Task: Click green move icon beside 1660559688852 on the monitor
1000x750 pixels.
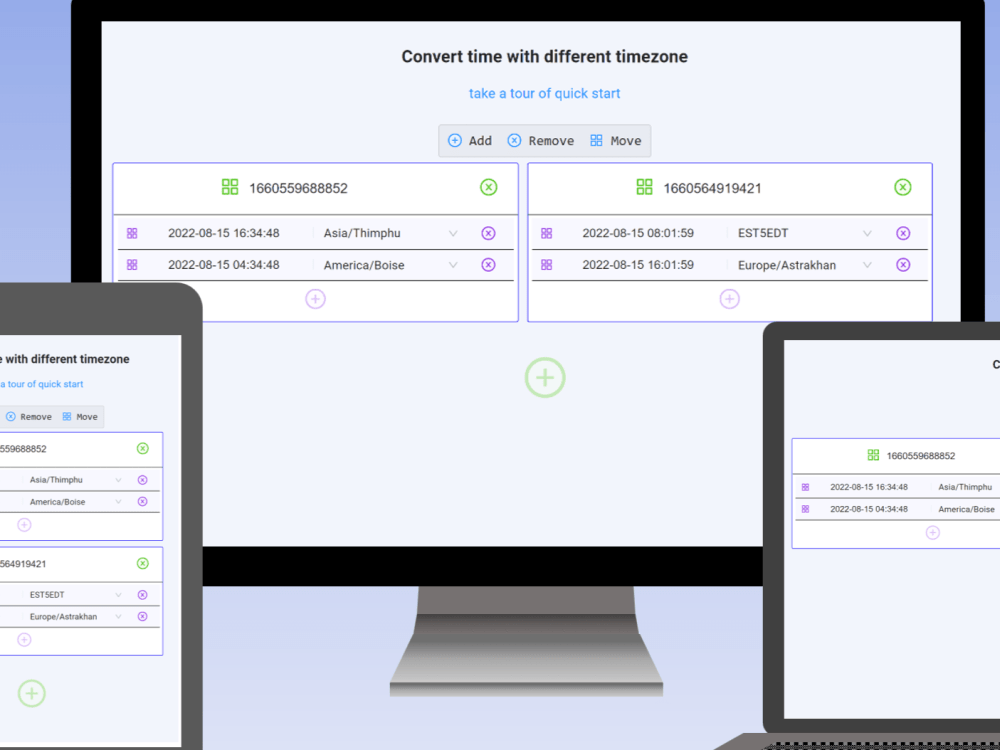Action: click(x=230, y=187)
